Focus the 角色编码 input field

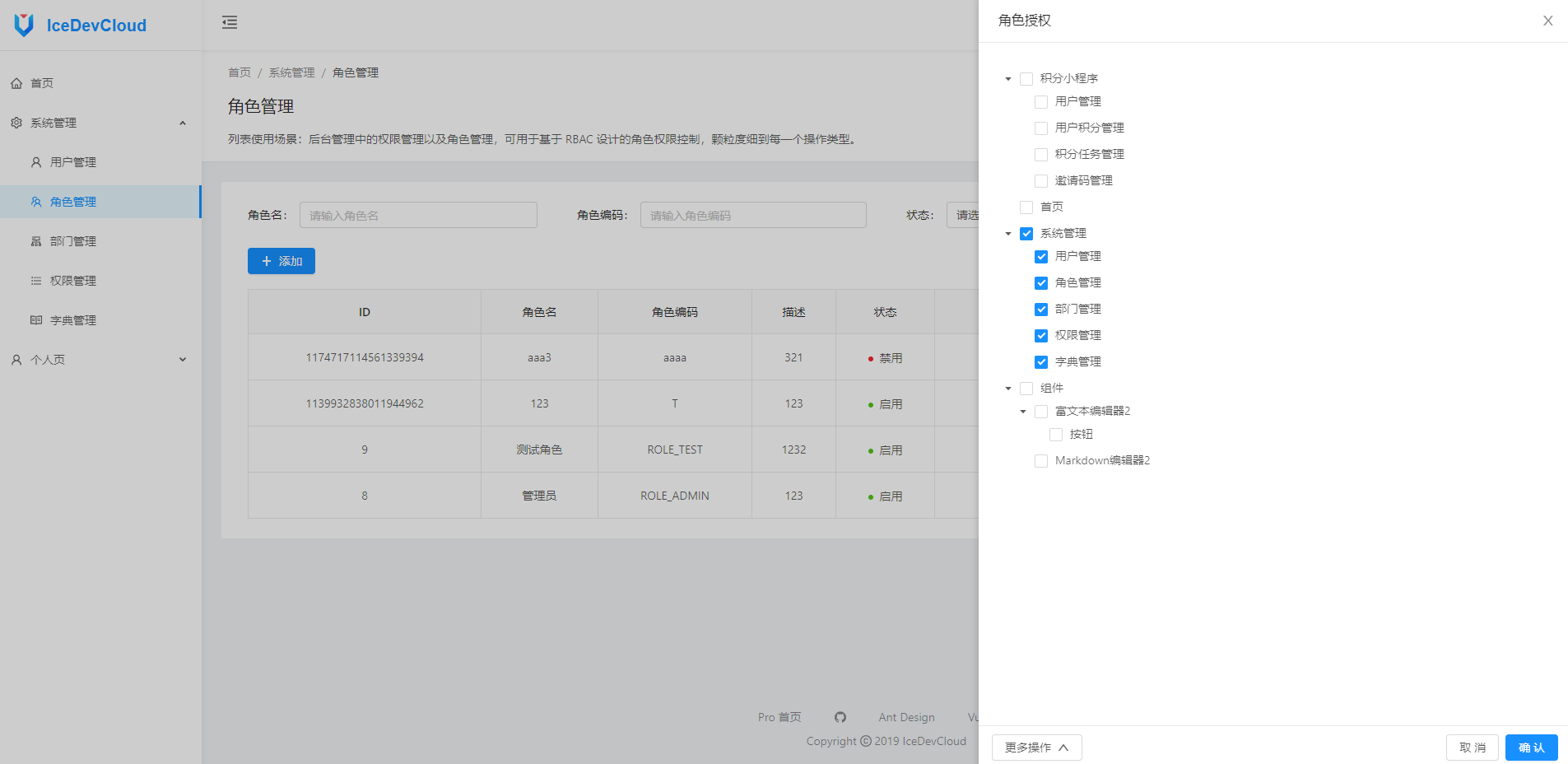(x=753, y=215)
